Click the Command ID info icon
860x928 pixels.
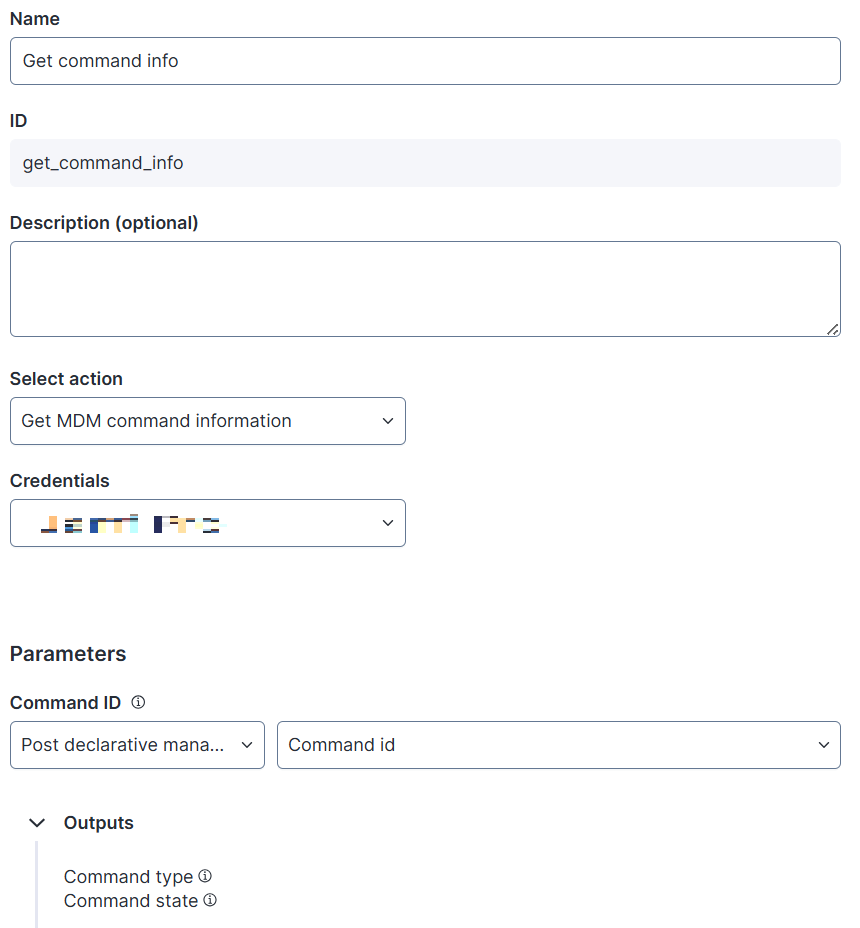tap(138, 702)
